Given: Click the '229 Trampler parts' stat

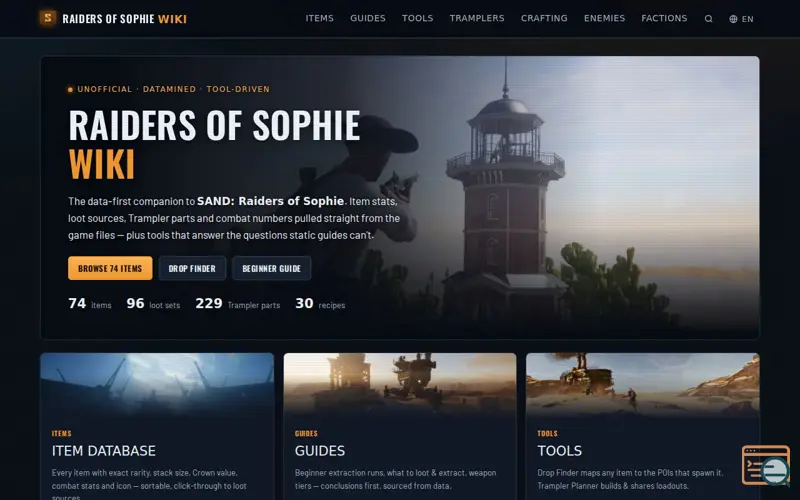Looking at the screenshot, I should tap(238, 304).
